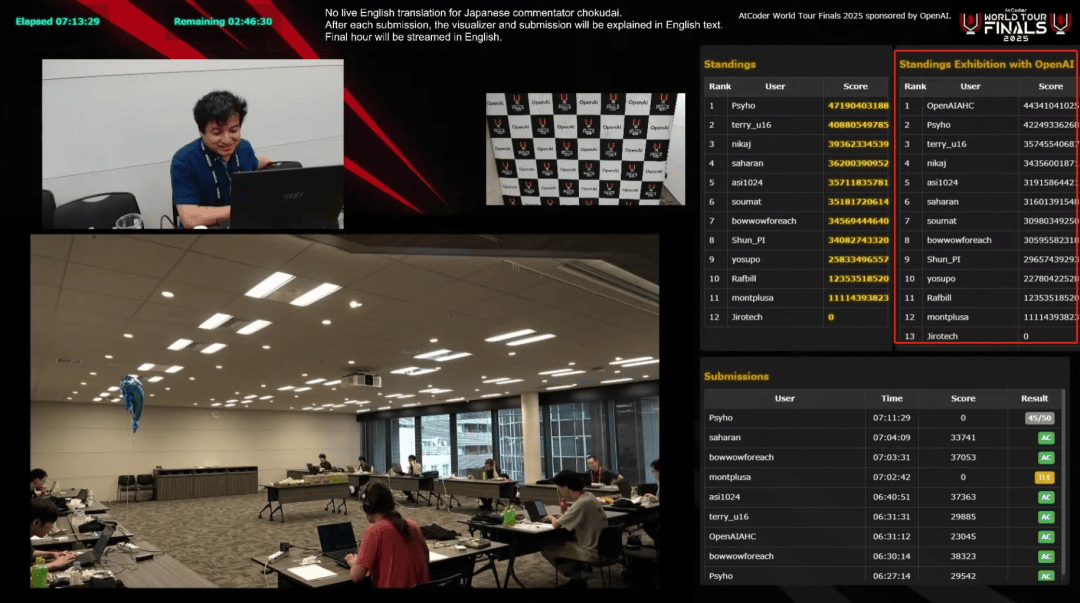Click the AC badge on terry_u16's 06:31:31 submission
This screenshot has width=1080, height=603.
point(1046,517)
